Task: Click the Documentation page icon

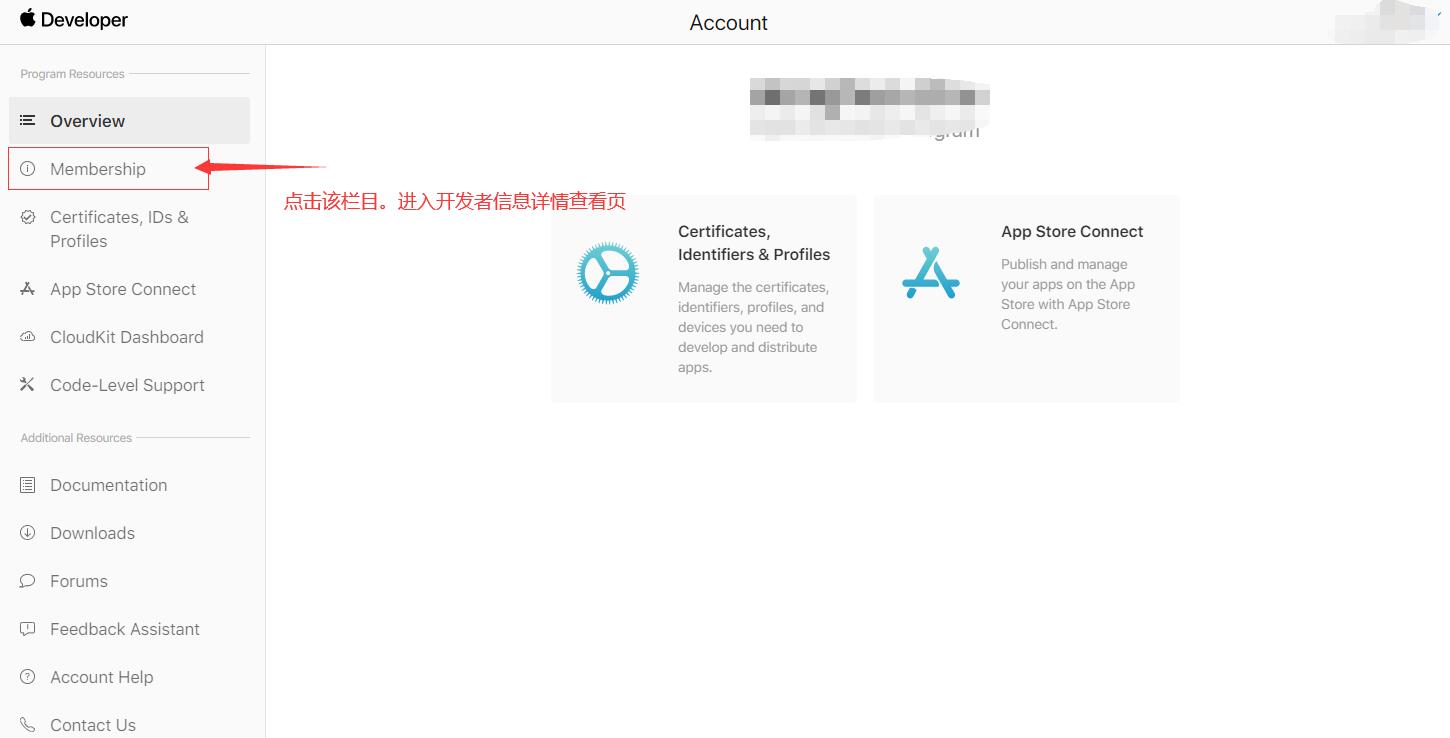Action: (x=28, y=485)
